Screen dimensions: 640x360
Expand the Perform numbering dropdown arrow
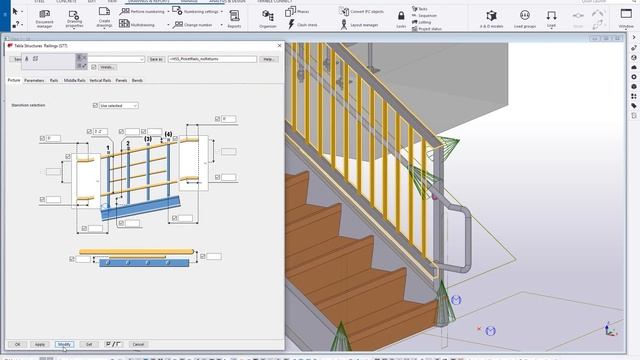point(168,12)
